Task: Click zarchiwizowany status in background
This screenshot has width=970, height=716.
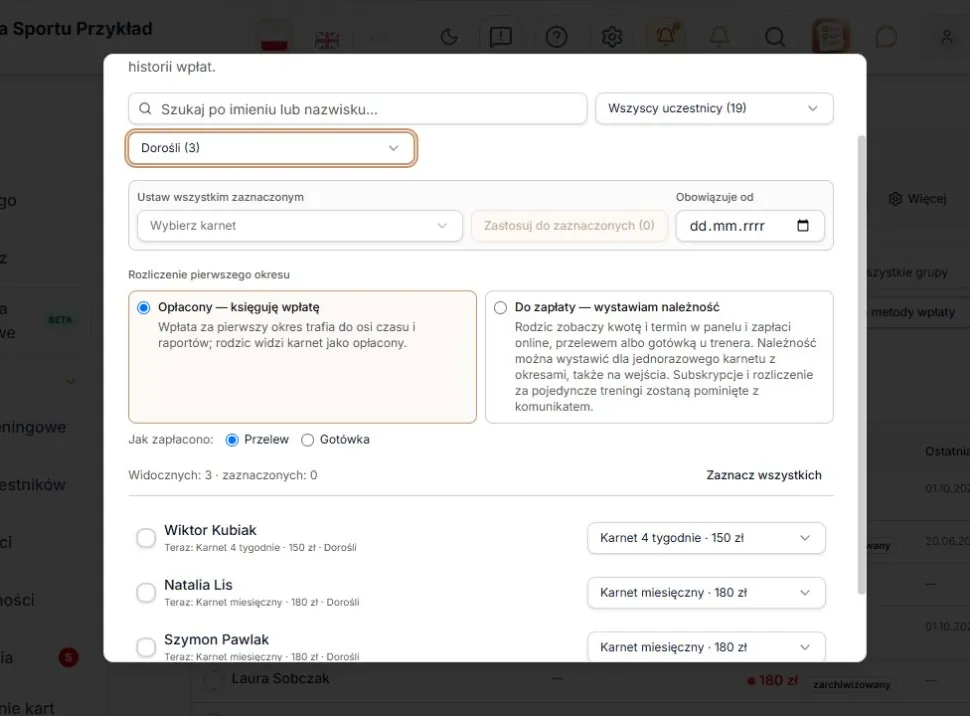Action: [852, 684]
